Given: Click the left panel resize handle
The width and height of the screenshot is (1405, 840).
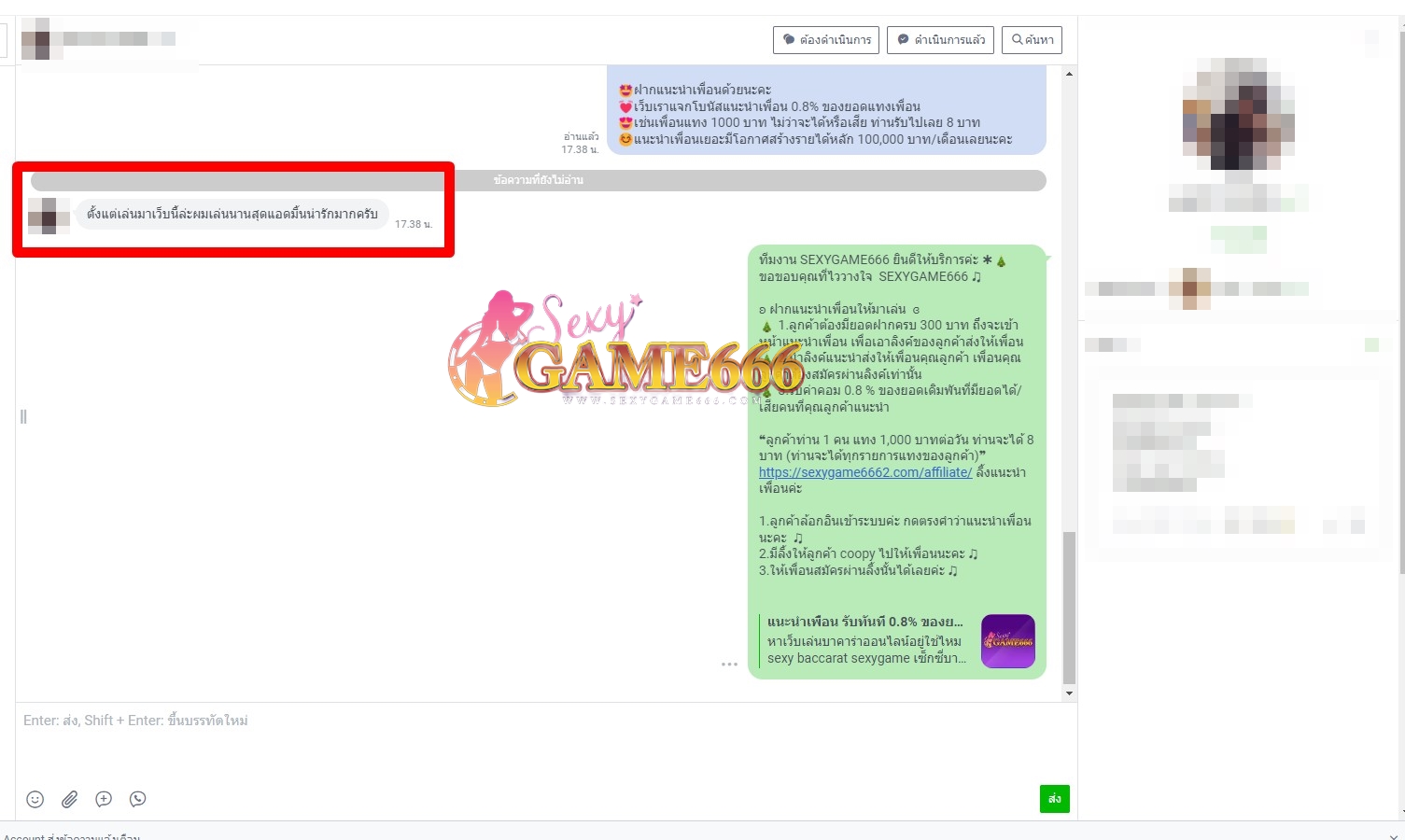Looking at the screenshot, I should click(x=23, y=416).
